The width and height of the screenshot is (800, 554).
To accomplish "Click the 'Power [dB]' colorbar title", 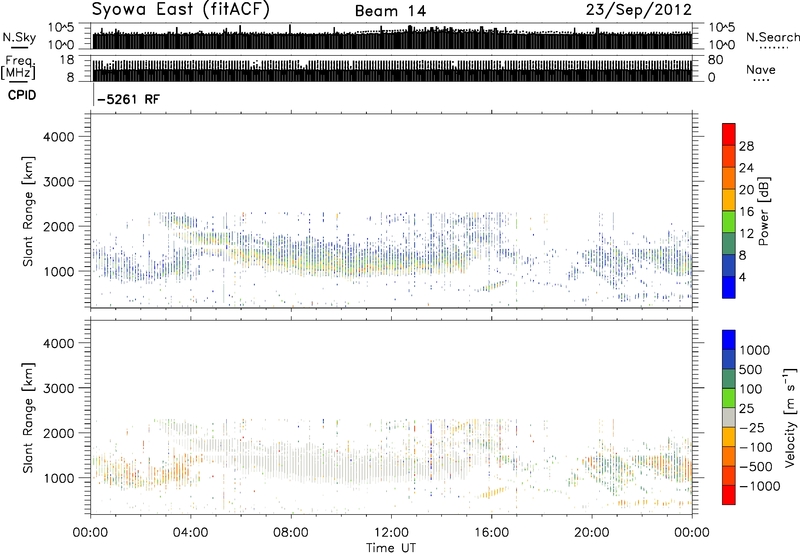I will click(764, 211).
